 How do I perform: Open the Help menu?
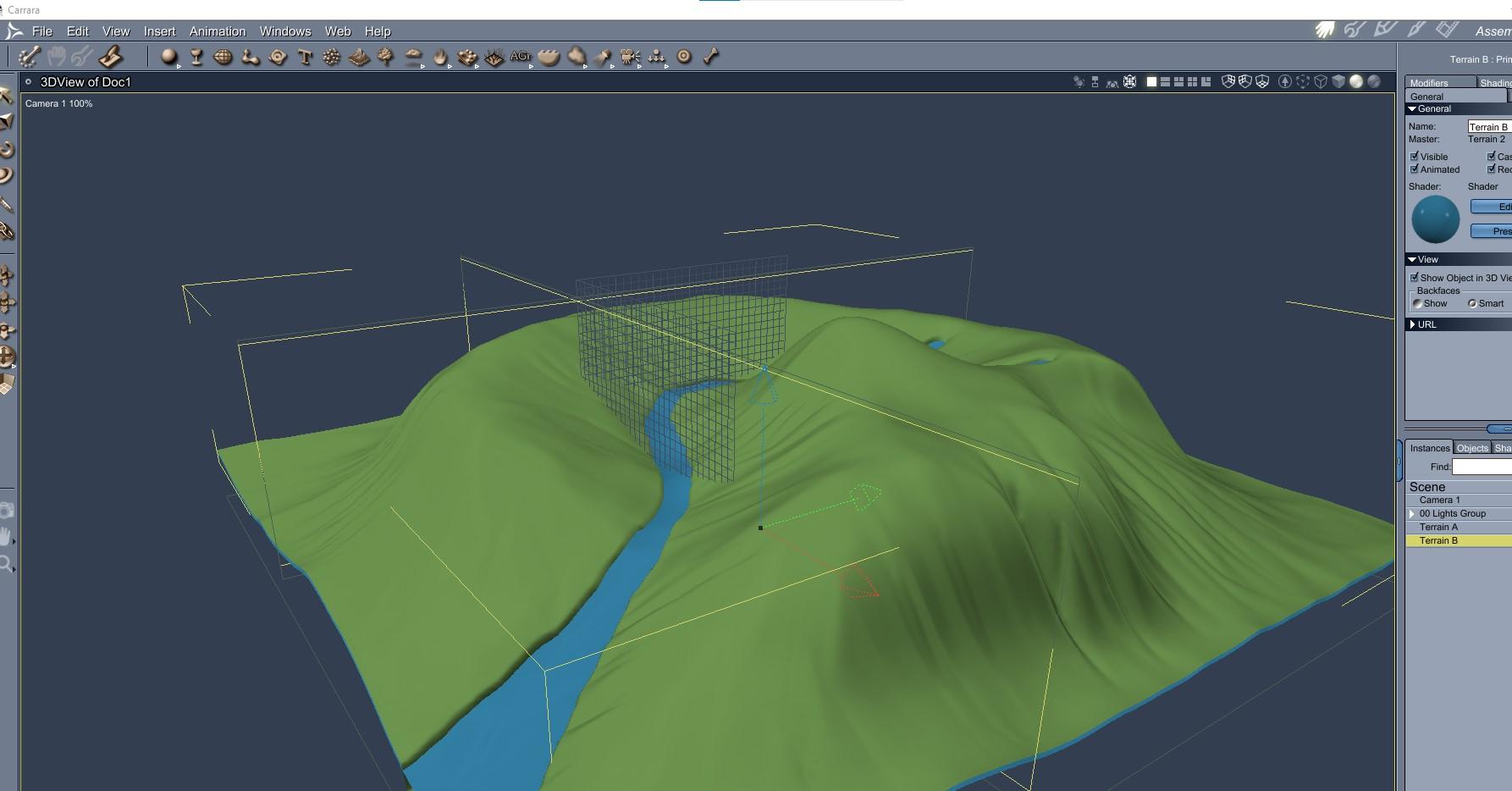tap(378, 31)
